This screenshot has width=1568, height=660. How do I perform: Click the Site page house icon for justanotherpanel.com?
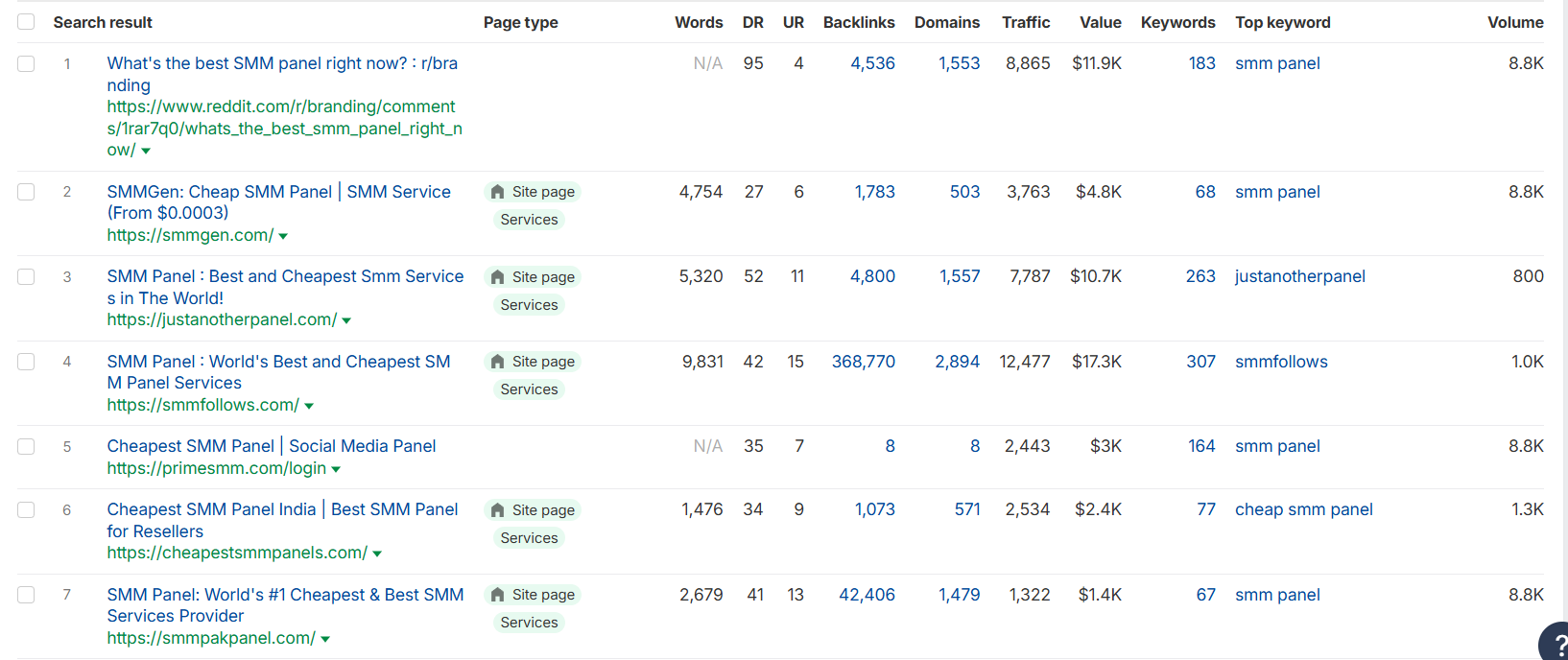(497, 277)
